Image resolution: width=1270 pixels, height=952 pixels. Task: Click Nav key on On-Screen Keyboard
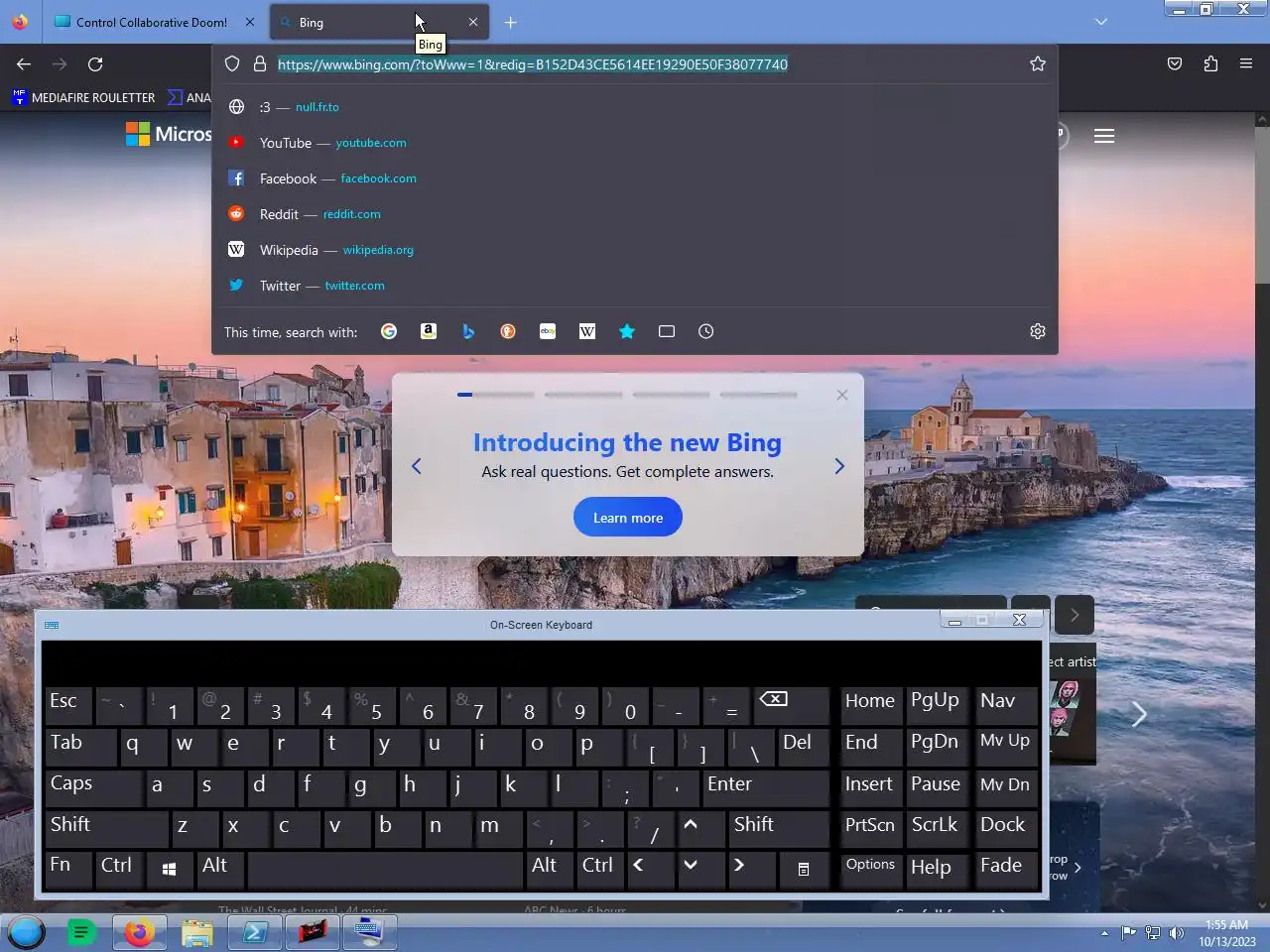[x=1006, y=705]
